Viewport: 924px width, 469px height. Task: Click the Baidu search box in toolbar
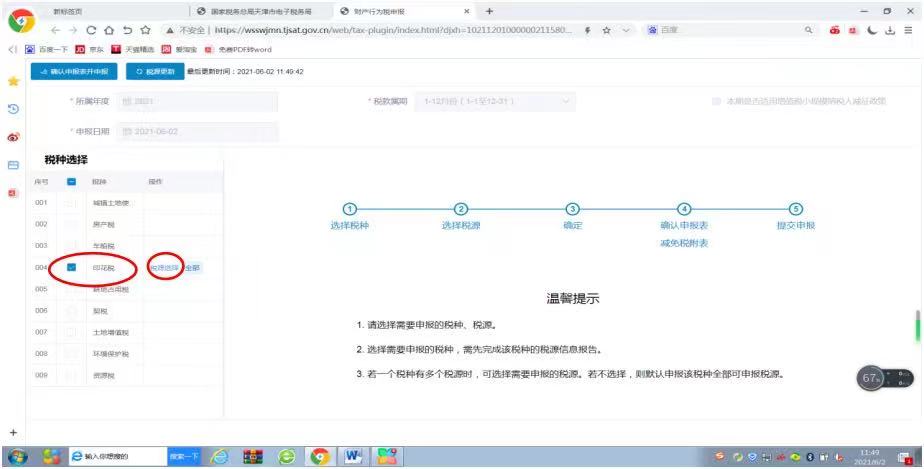click(731, 30)
